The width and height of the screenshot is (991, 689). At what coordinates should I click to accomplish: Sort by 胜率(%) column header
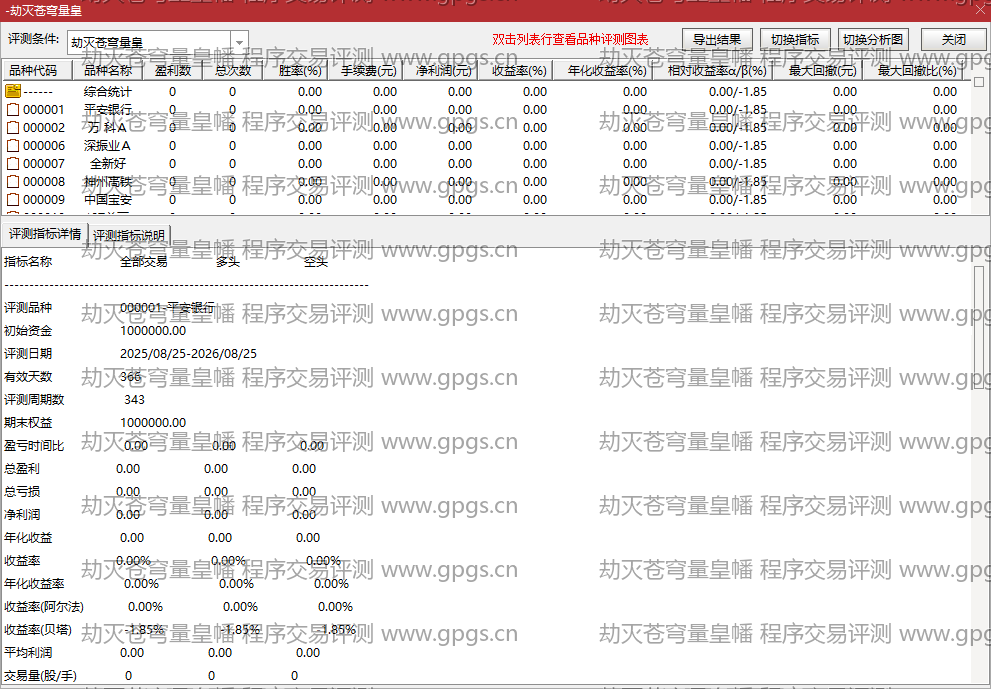point(300,70)
